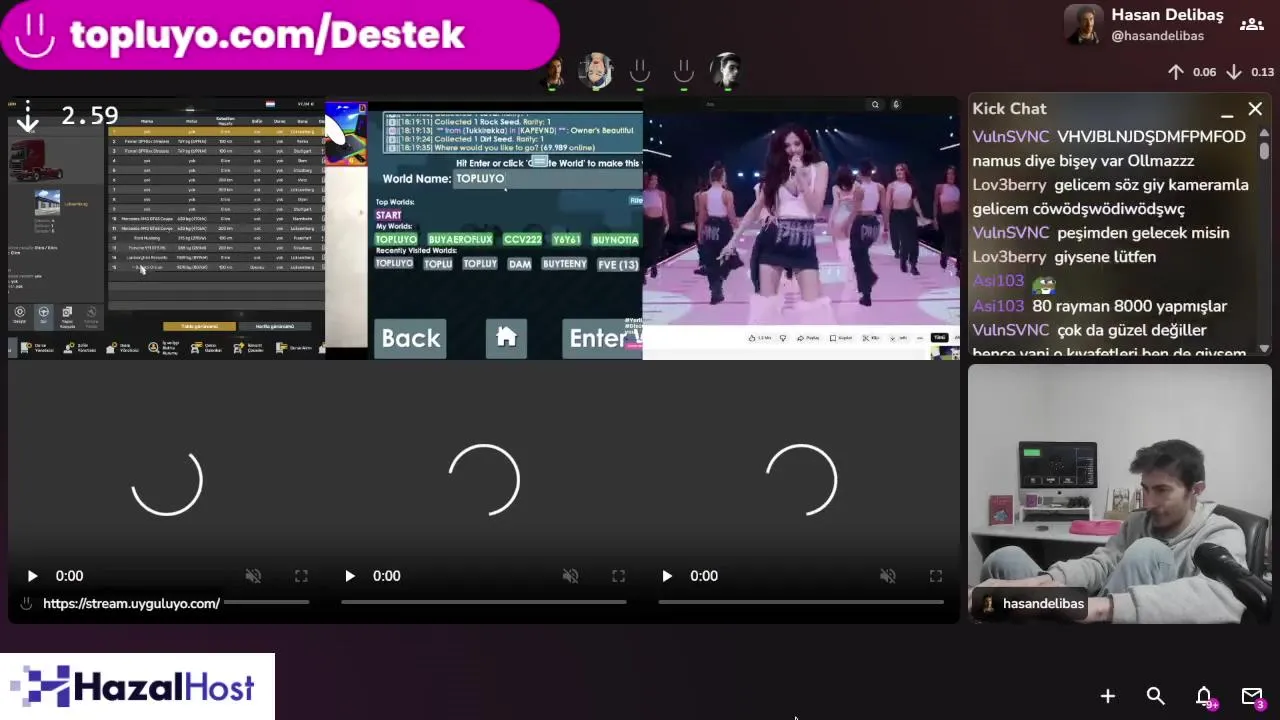Toggle mute on the right loading video

tap(887, 576)
